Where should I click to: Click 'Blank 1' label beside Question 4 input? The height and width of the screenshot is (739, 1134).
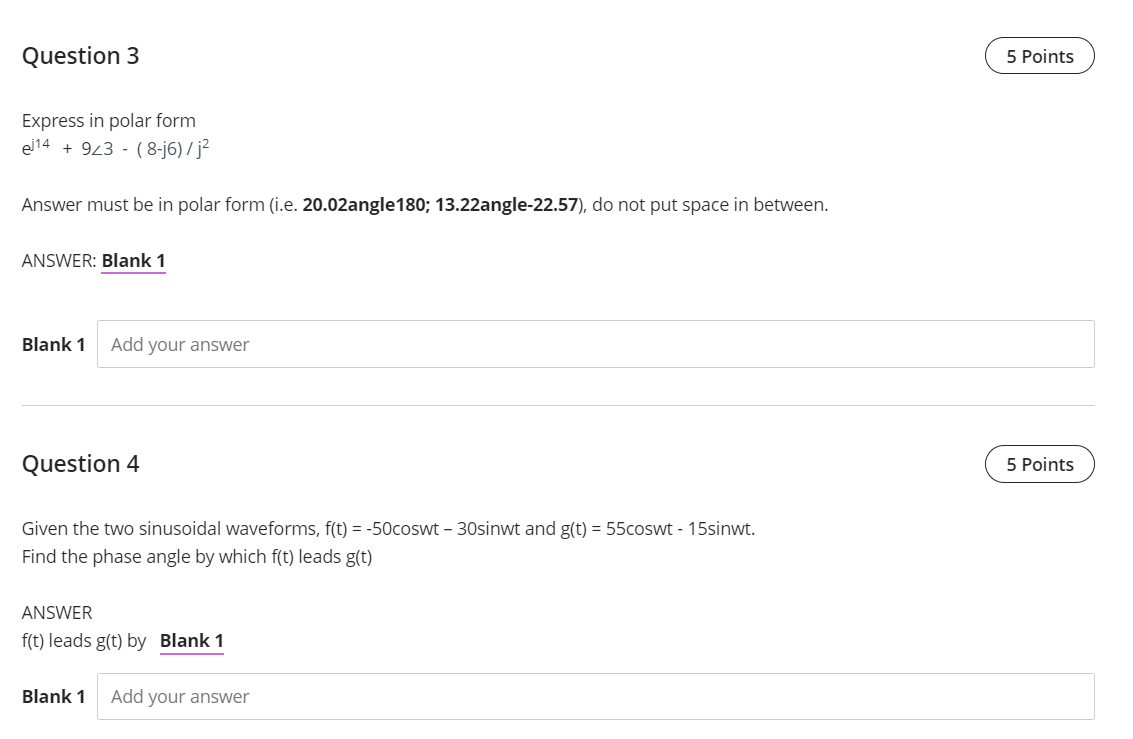coord(53,696)
